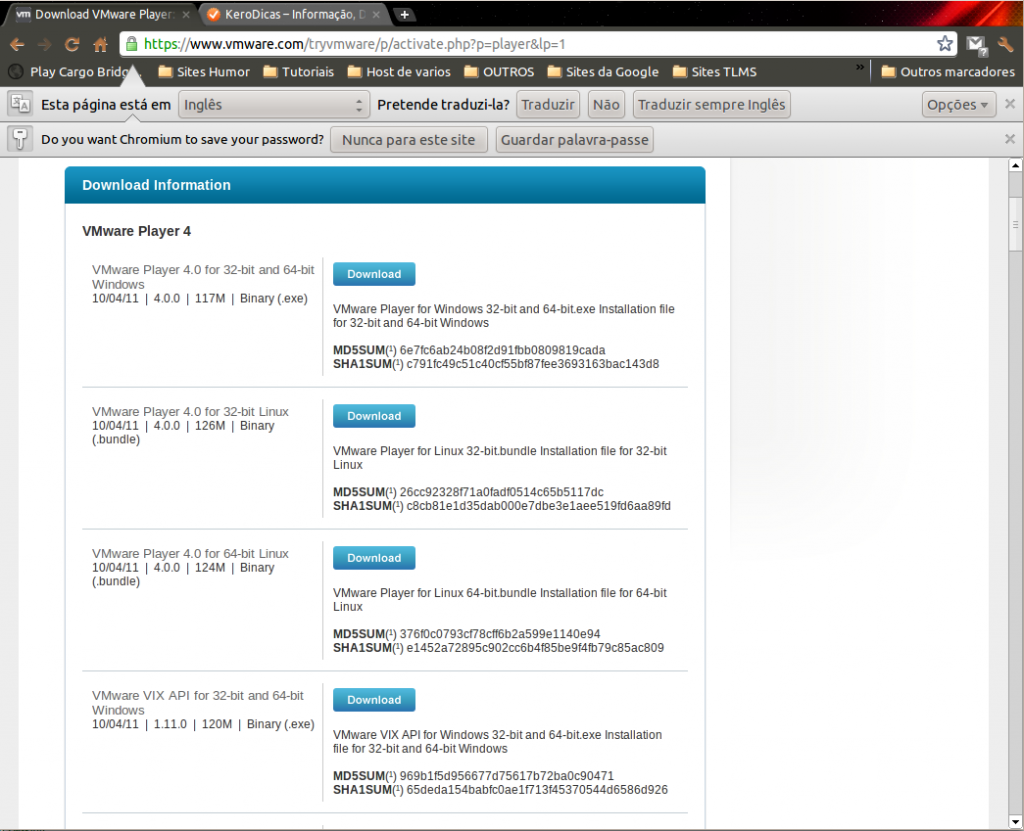
Task: Click MD5SUM value 6e7fc6ab24b08f2d91fbb0809819cada
Action: [502, 350]
